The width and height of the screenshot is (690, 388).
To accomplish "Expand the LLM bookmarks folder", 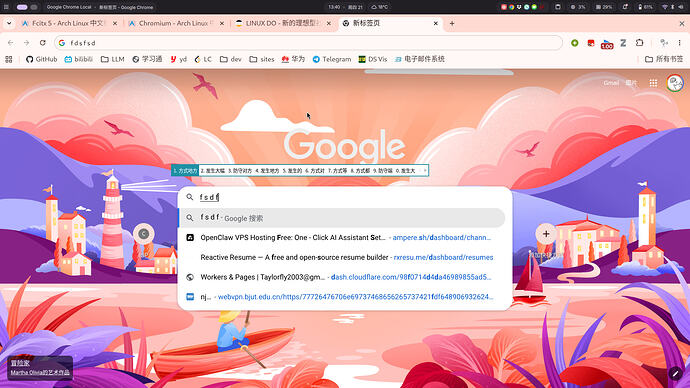I will (113, 59).
